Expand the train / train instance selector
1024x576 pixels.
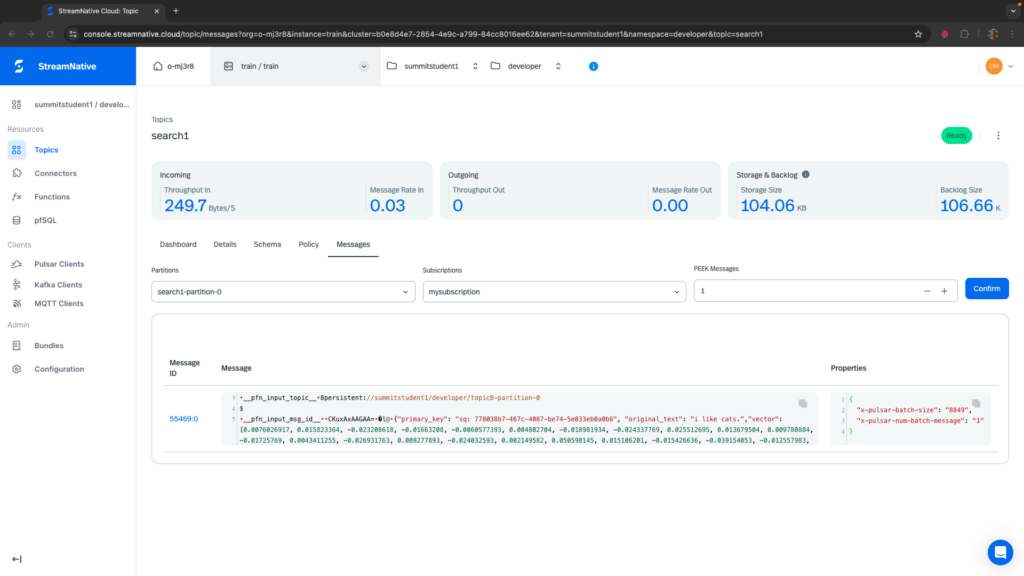coord(363,66)
